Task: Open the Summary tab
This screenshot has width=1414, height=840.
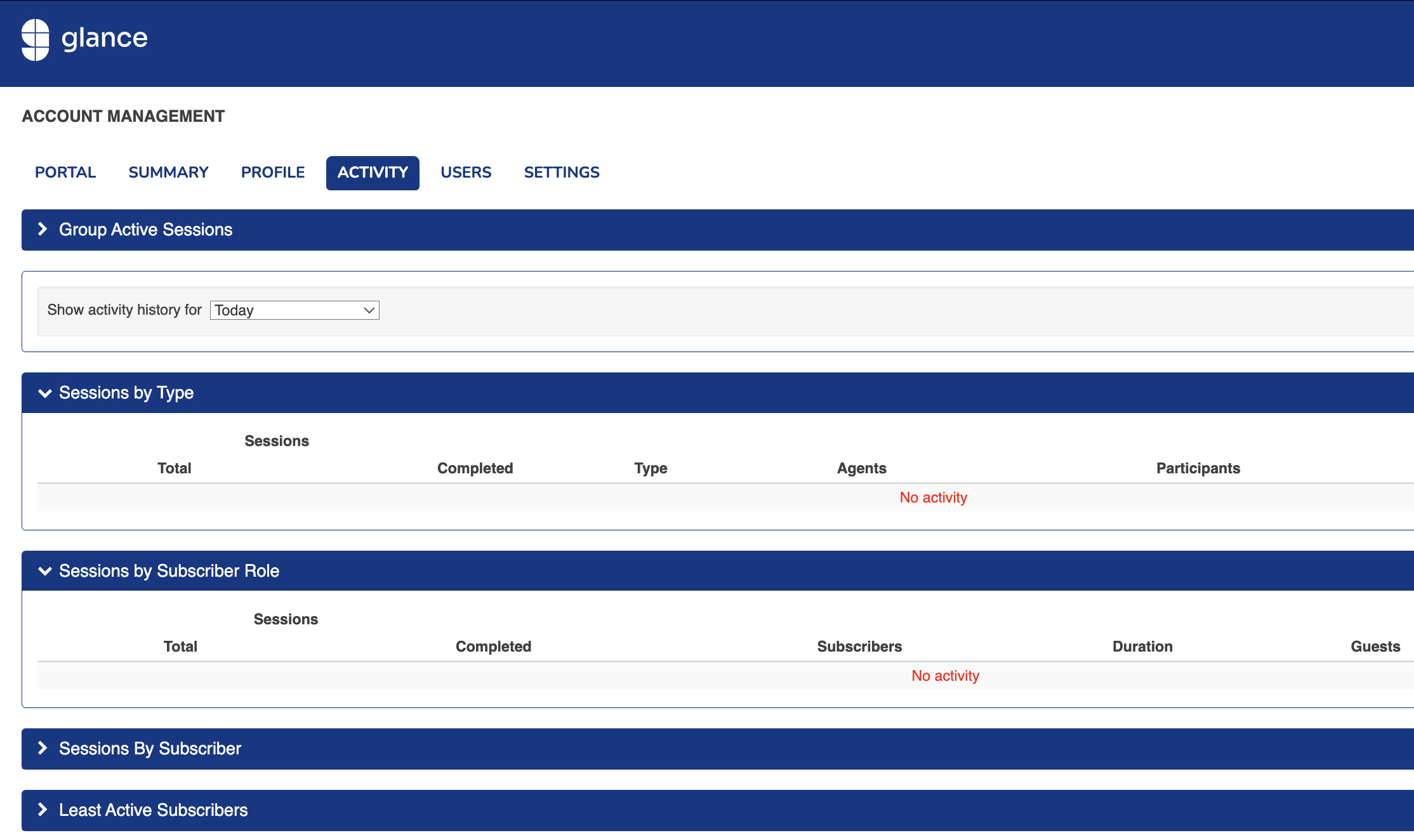Action: click(x=168, y=173)
